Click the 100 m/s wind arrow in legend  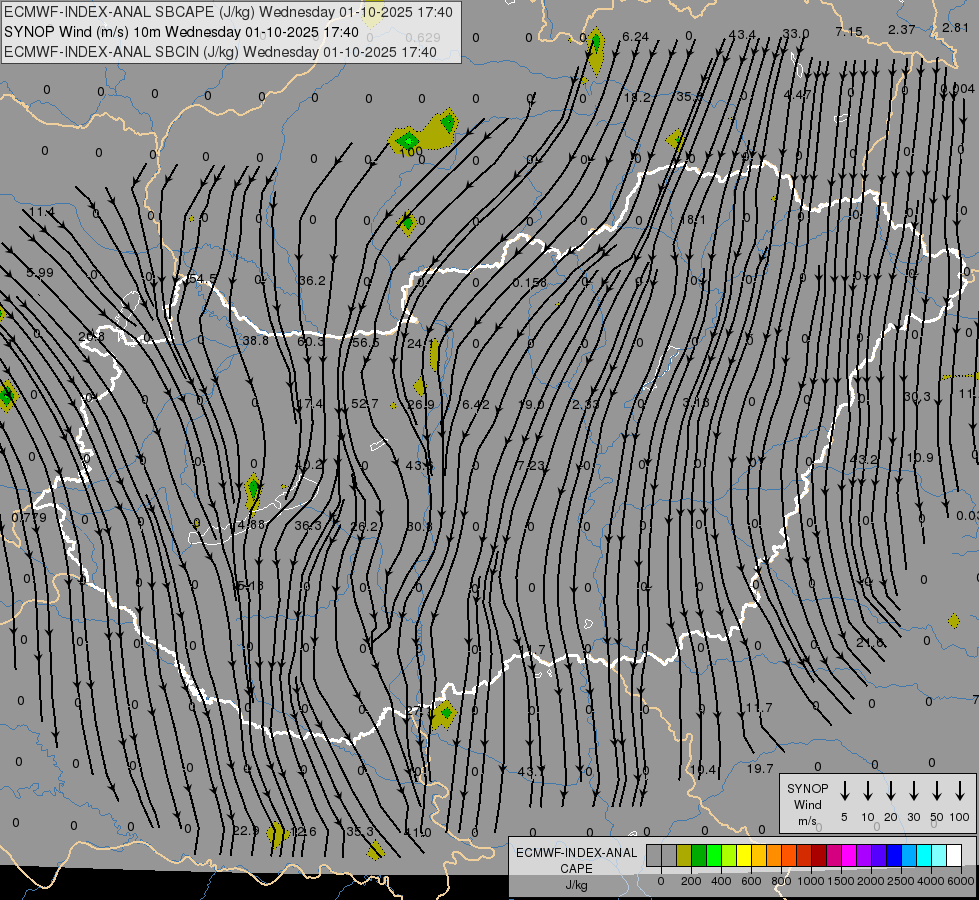coord(960,790)
